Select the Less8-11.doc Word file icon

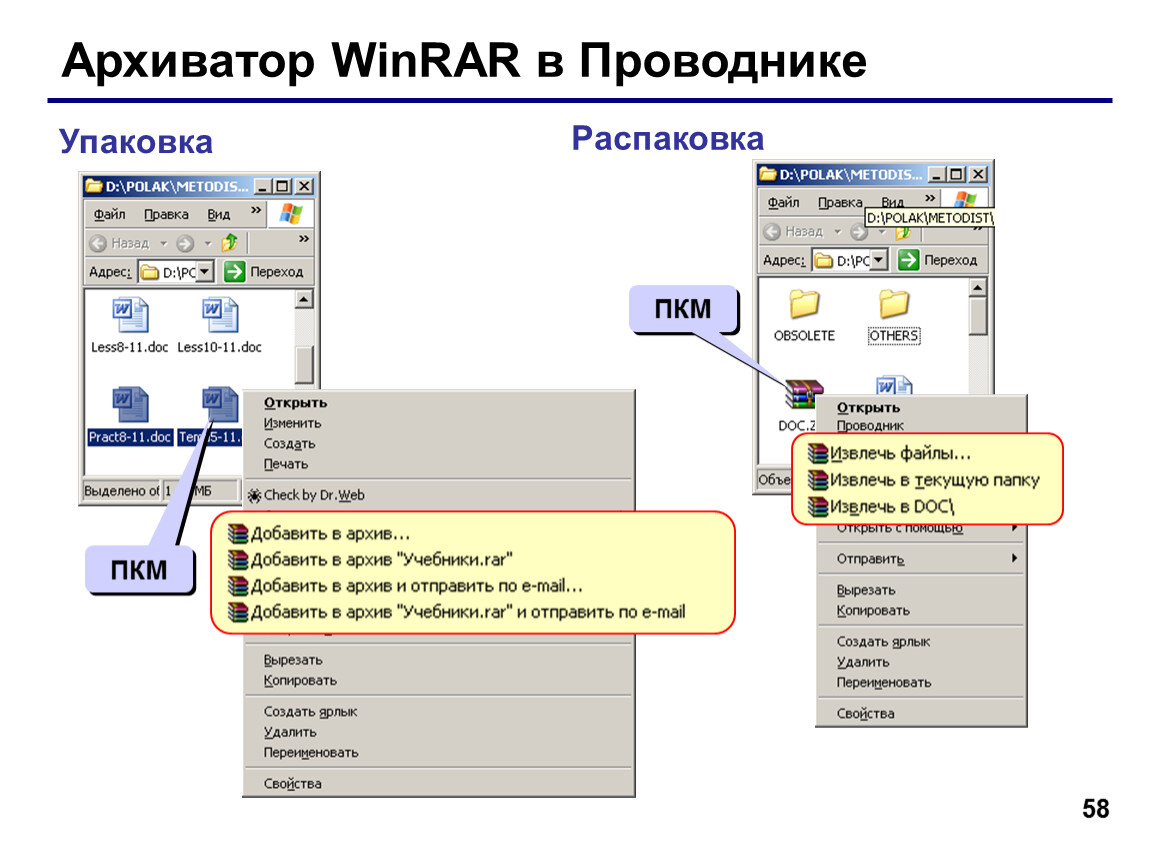[130, 315]
